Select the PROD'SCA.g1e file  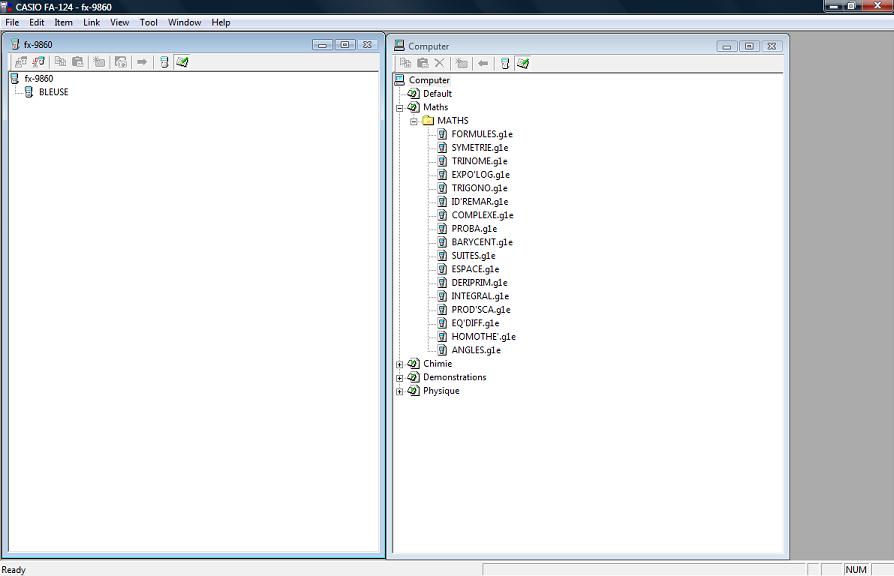click(481, 310)
